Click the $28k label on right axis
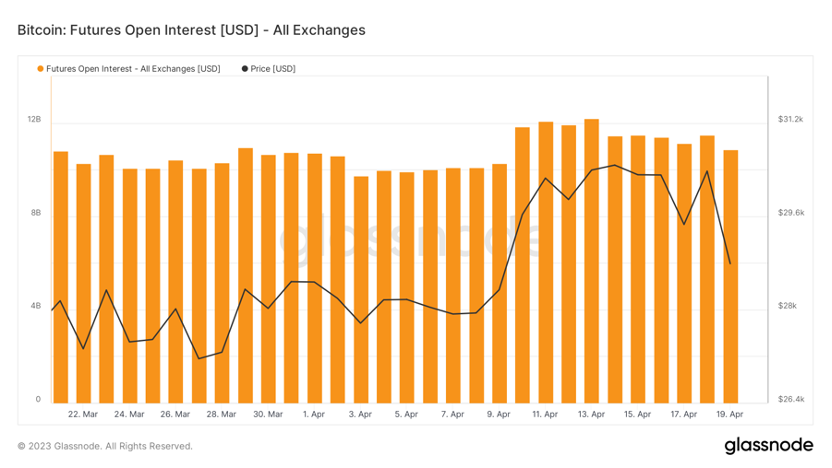Image resolution: width=832 pixels, height=468 pixels. [787, 306]
